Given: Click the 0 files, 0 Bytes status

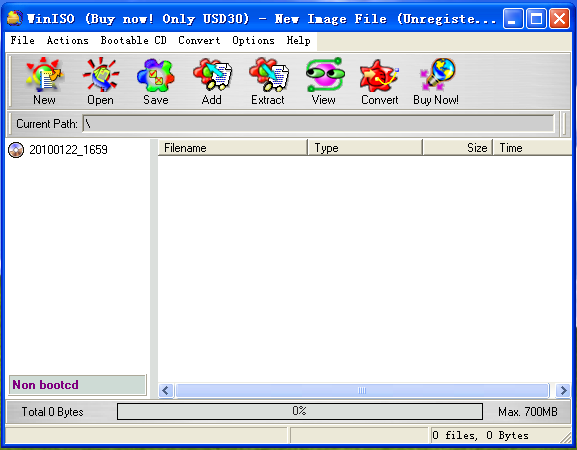Looking at the screenshot, I should 480,436.
